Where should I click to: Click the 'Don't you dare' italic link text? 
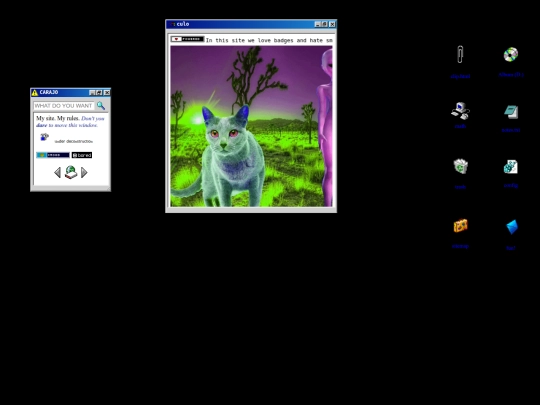coord(70,122)
